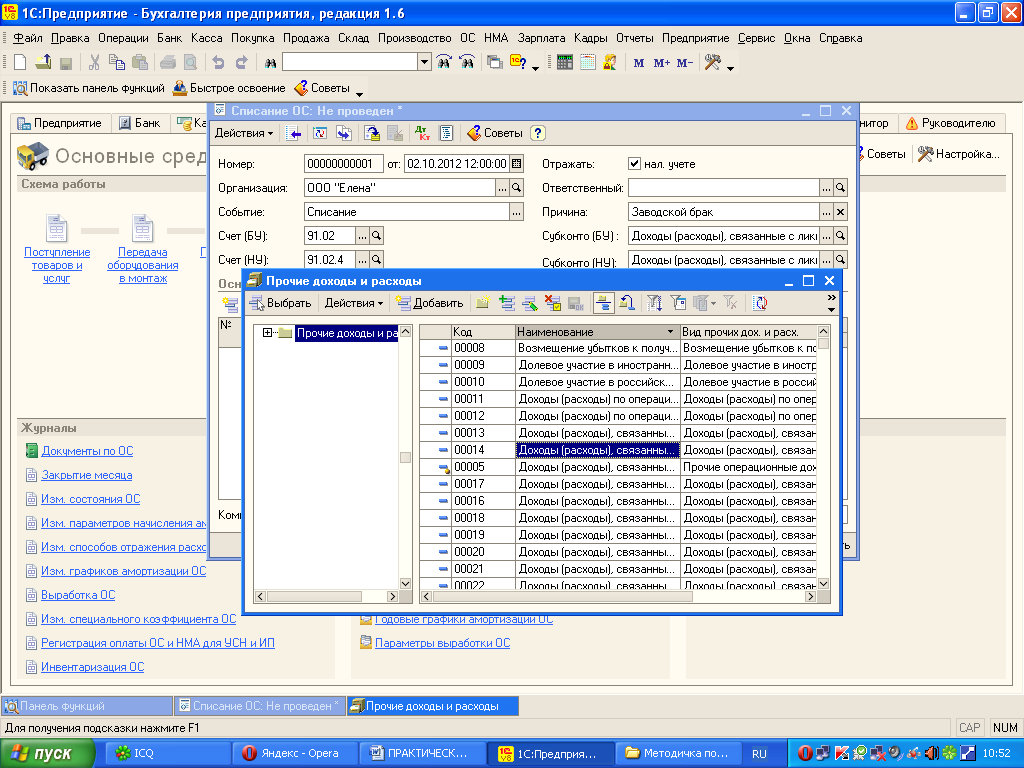
Task: Click the move-to-group icon in Прочие доходы
Action: [627, 303]
